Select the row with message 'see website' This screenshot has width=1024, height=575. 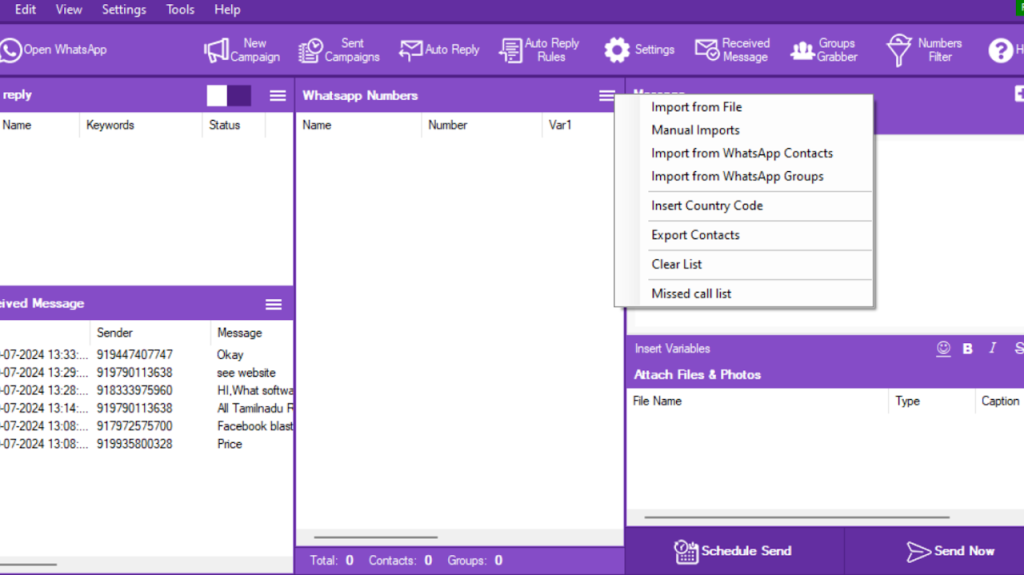click(147, 372)
